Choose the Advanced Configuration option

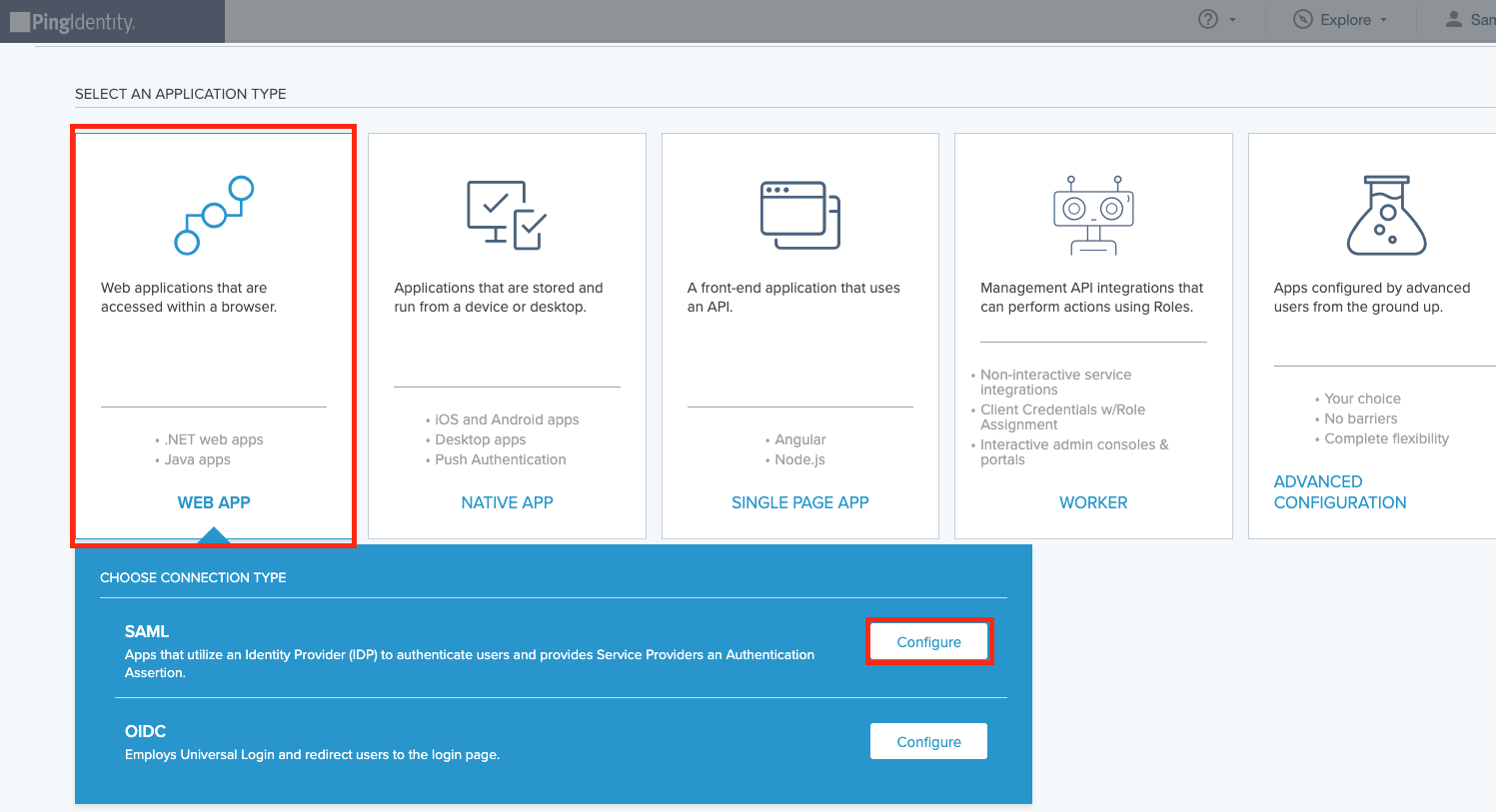pyautogui.click(x=1339, y=491)
